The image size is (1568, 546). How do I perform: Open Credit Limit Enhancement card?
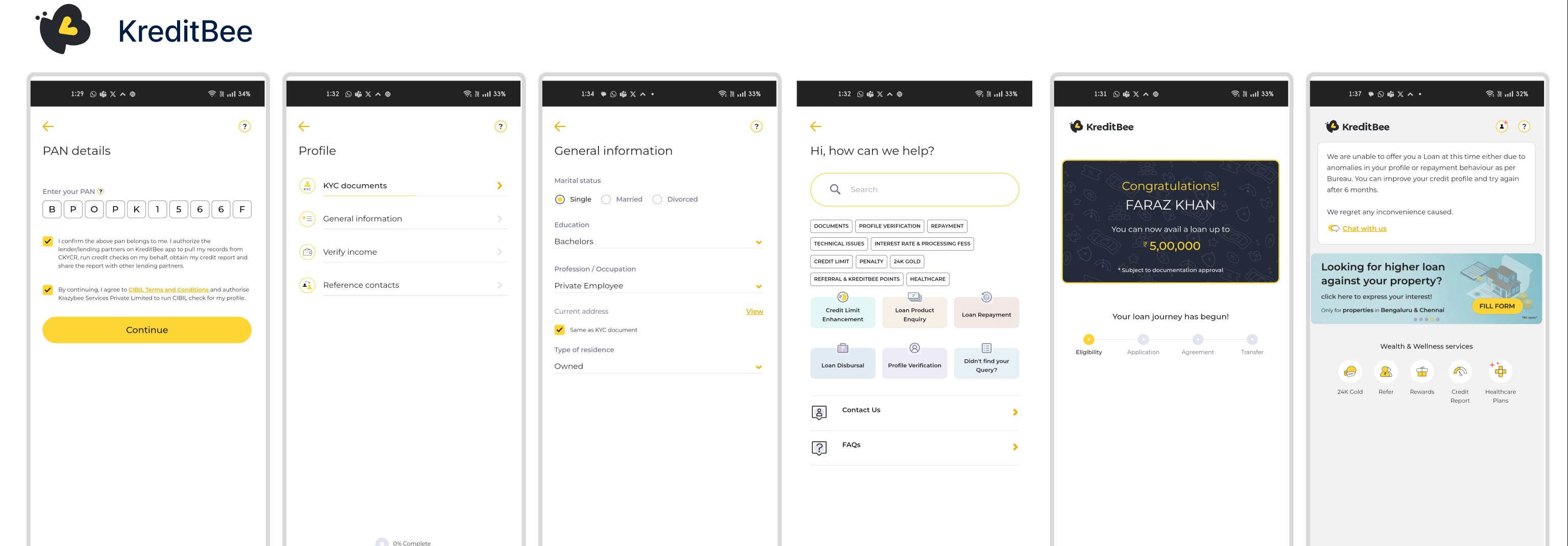click(x=842, y=312)
